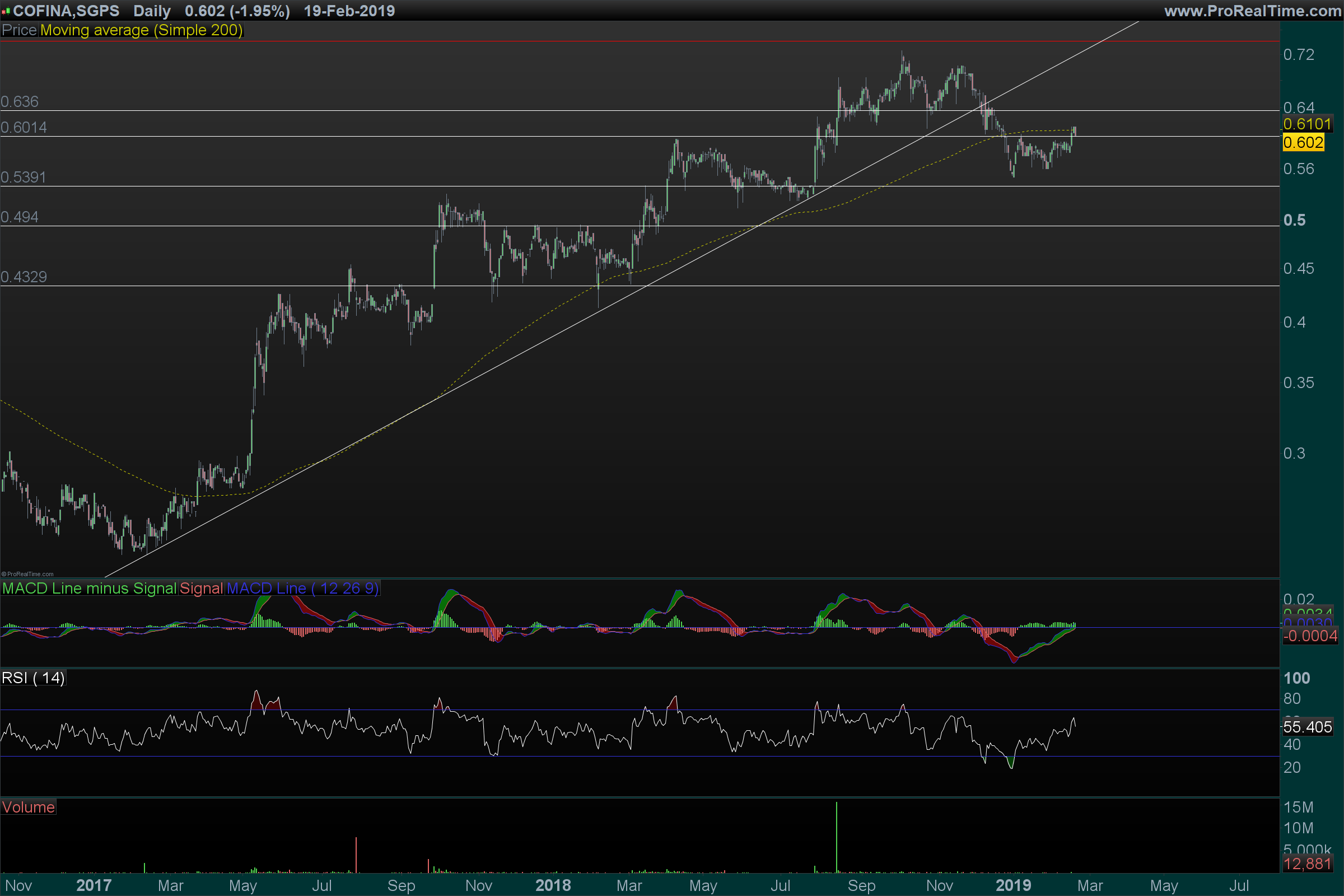The image size is (1344, 896).
Task: Click the 55.405 RSI value tag
Action: click(x=1308, y=727)
